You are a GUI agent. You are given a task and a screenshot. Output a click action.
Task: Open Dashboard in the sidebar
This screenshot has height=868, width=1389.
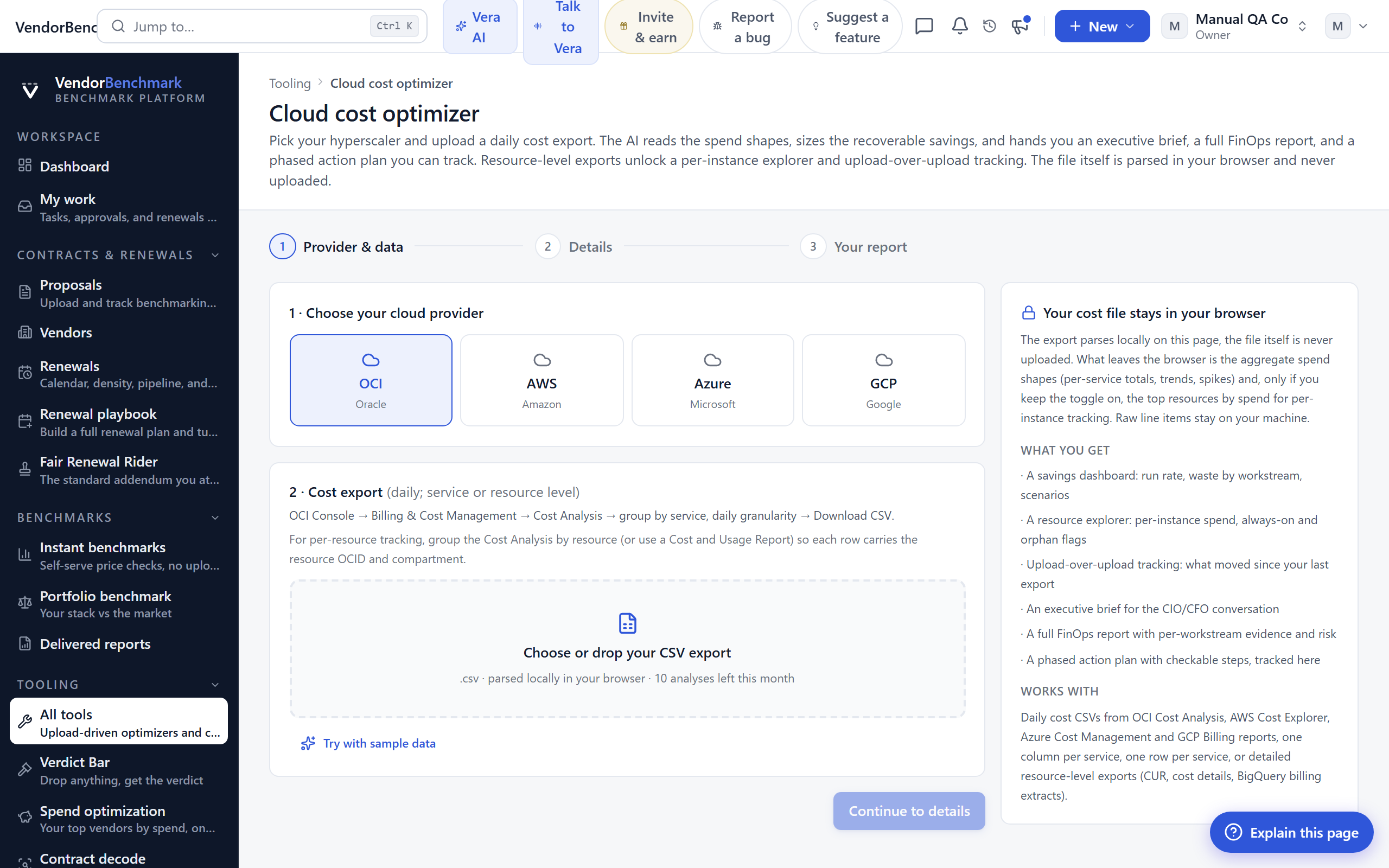point(119,167)
